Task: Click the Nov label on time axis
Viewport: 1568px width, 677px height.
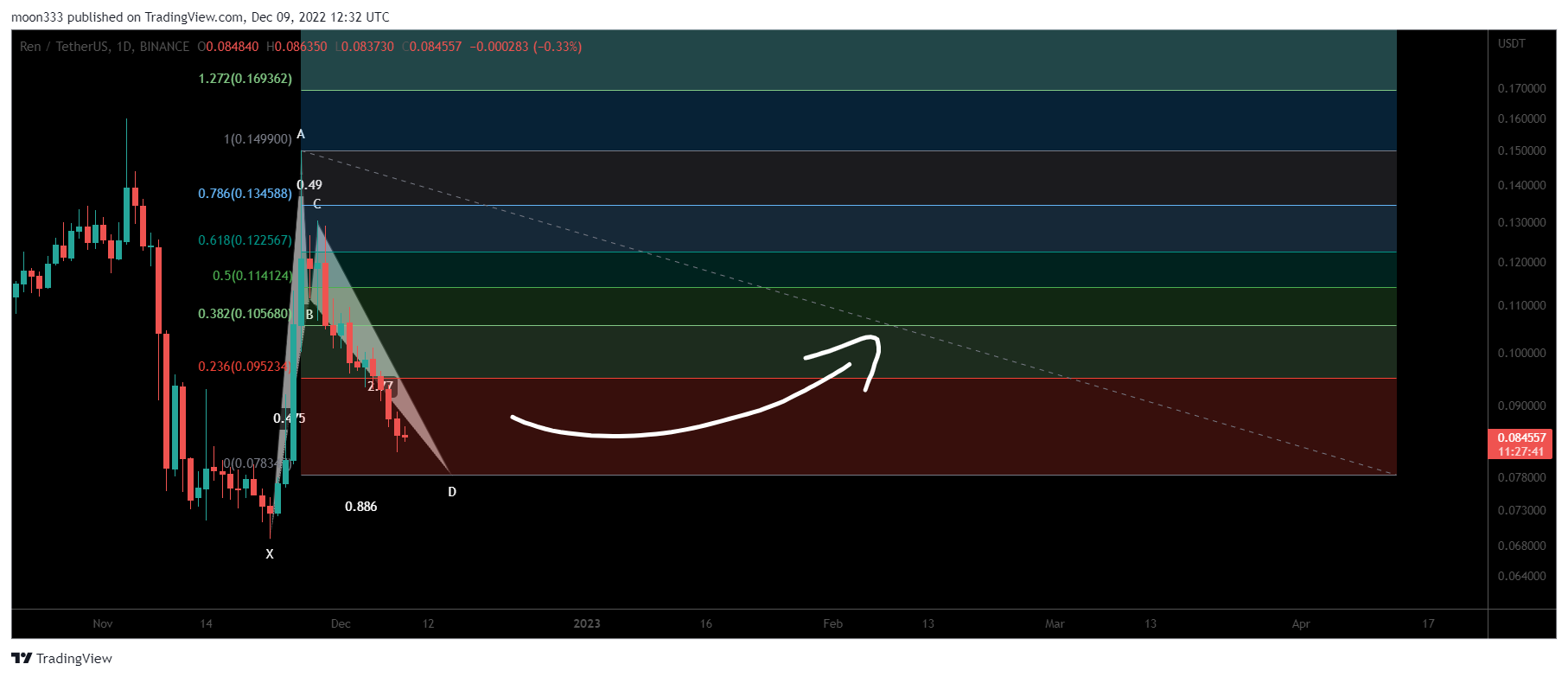Action: tap(103, 623)
